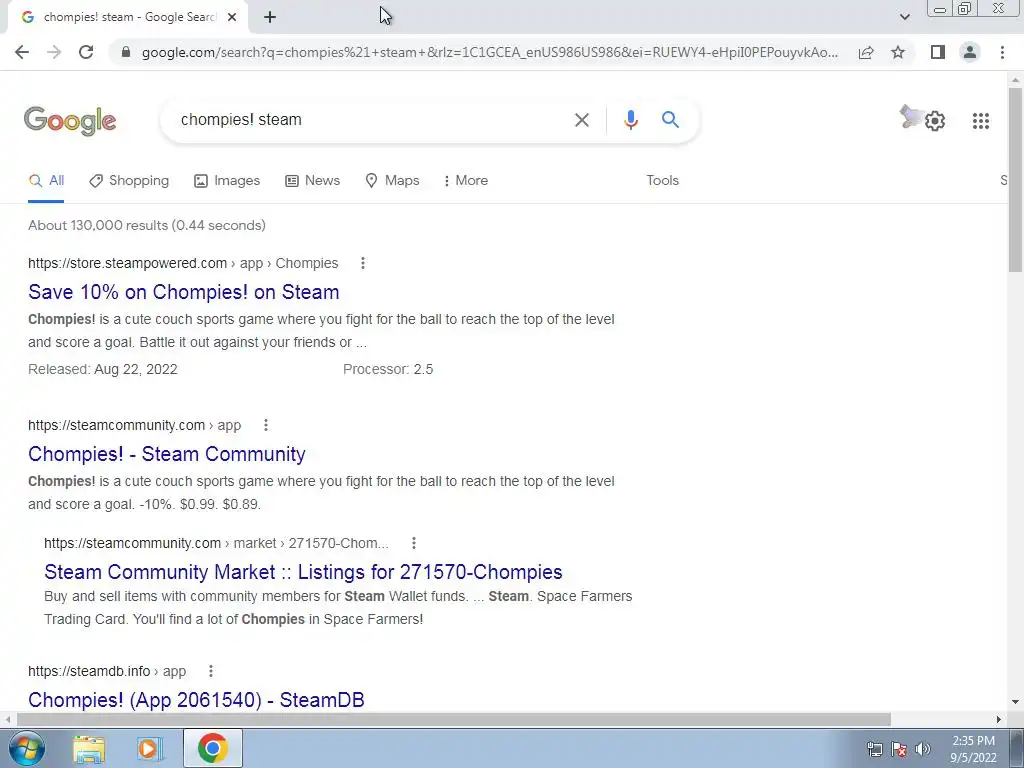The width and height of the screenshot is (1024, 768).
Task: Click the Released: Aug 22, 2022 text
Action: pos(103,370)
